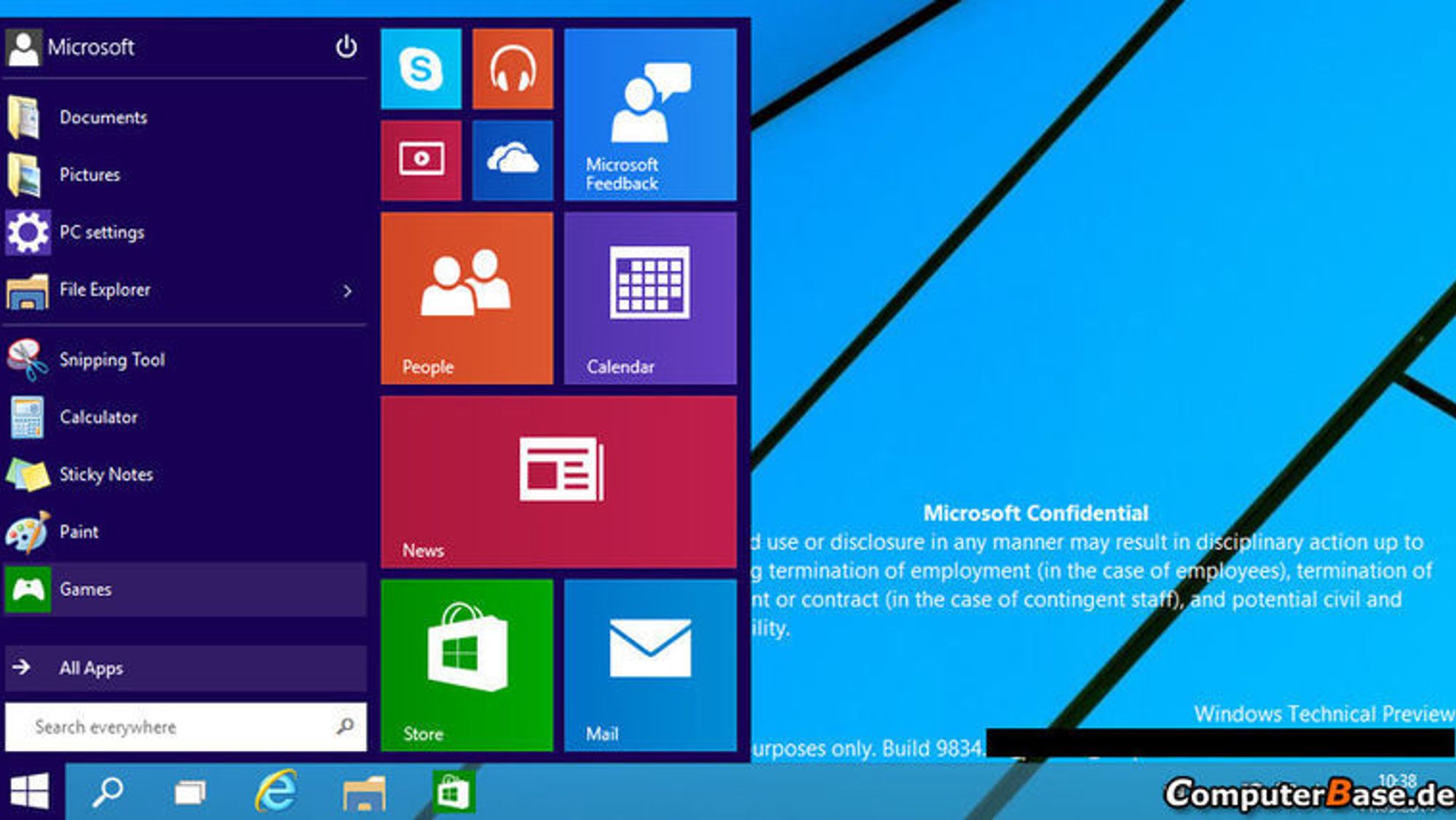Open the Calendar tile

tap(649, 299)
